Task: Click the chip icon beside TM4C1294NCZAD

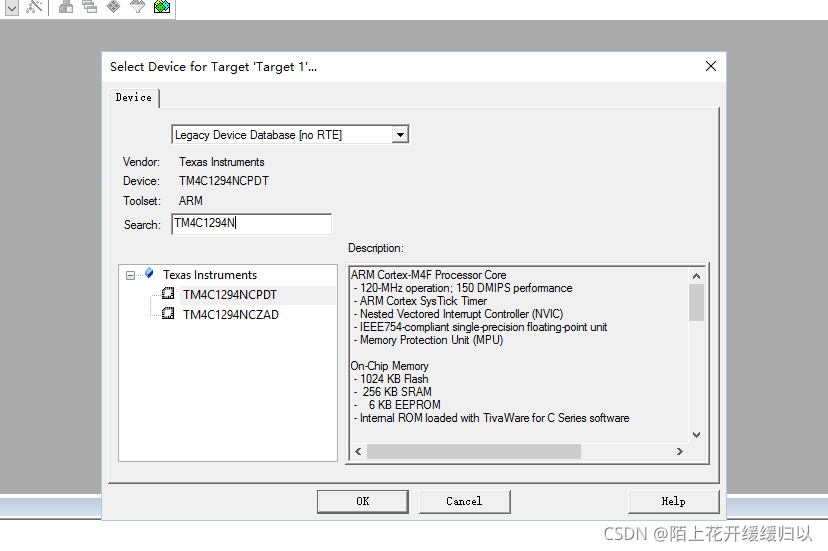Action: [168, 313]
